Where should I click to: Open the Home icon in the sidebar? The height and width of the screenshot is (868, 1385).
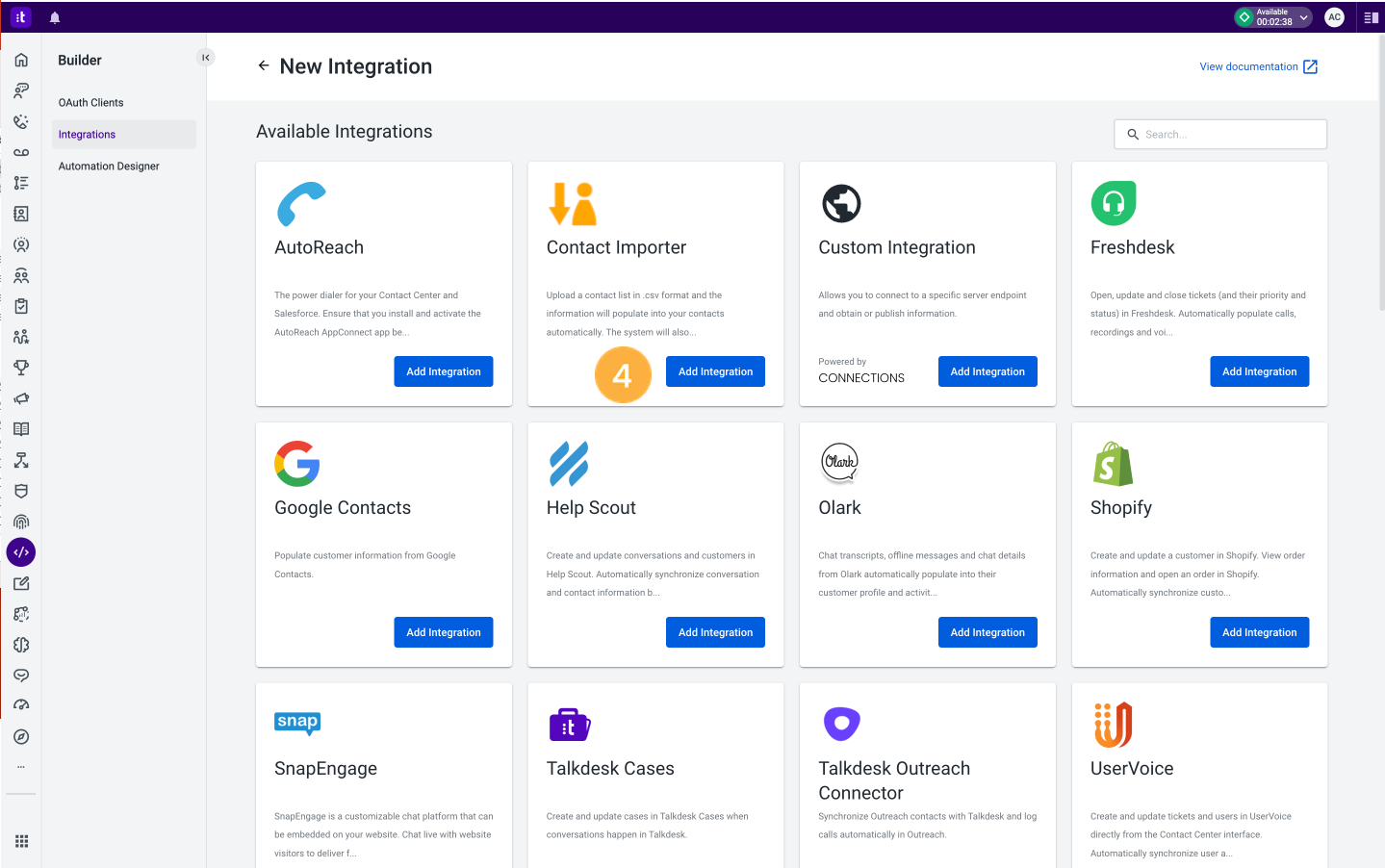pos(20,60)
